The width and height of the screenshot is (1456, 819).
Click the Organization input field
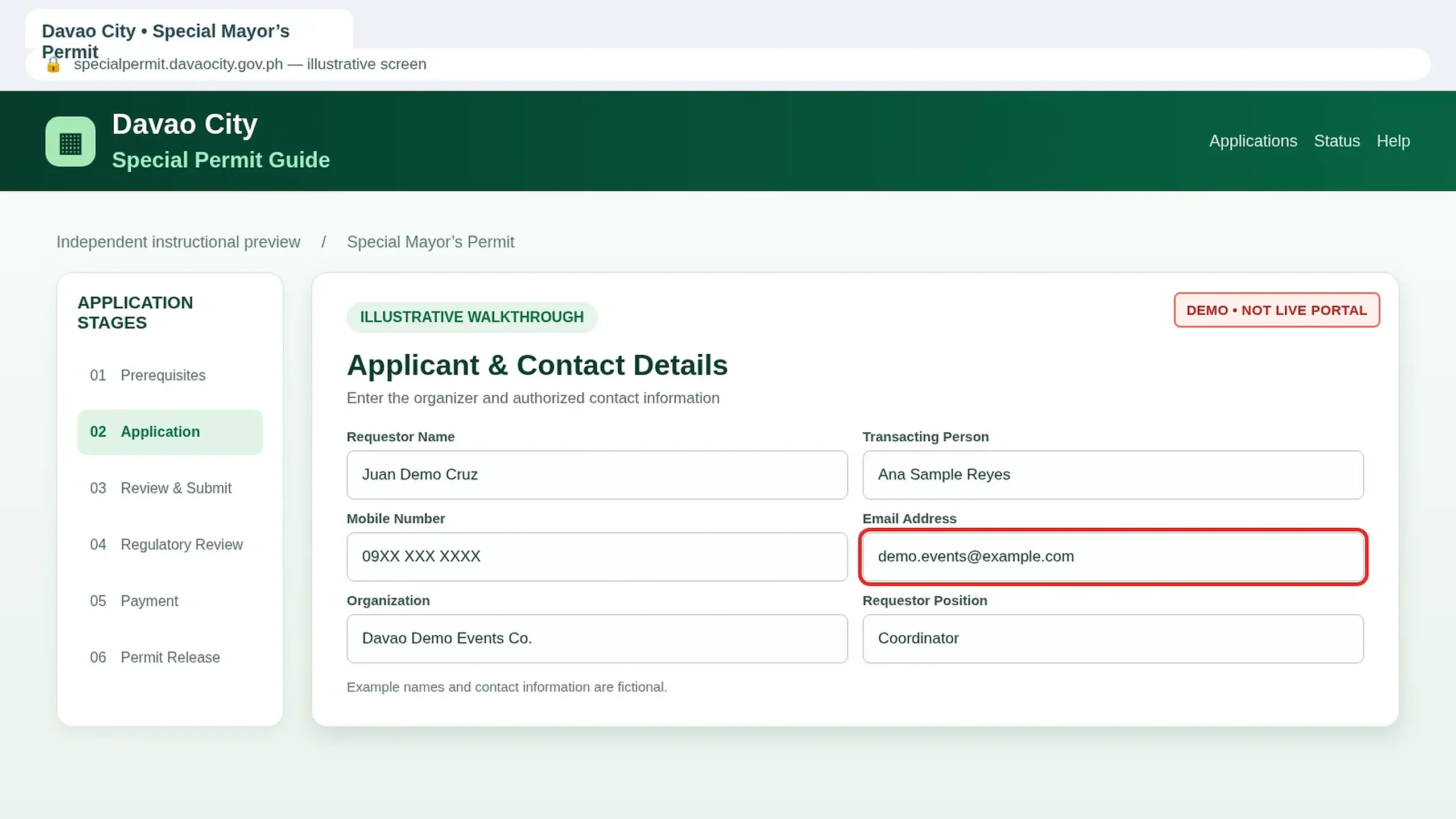coord(597,639)
